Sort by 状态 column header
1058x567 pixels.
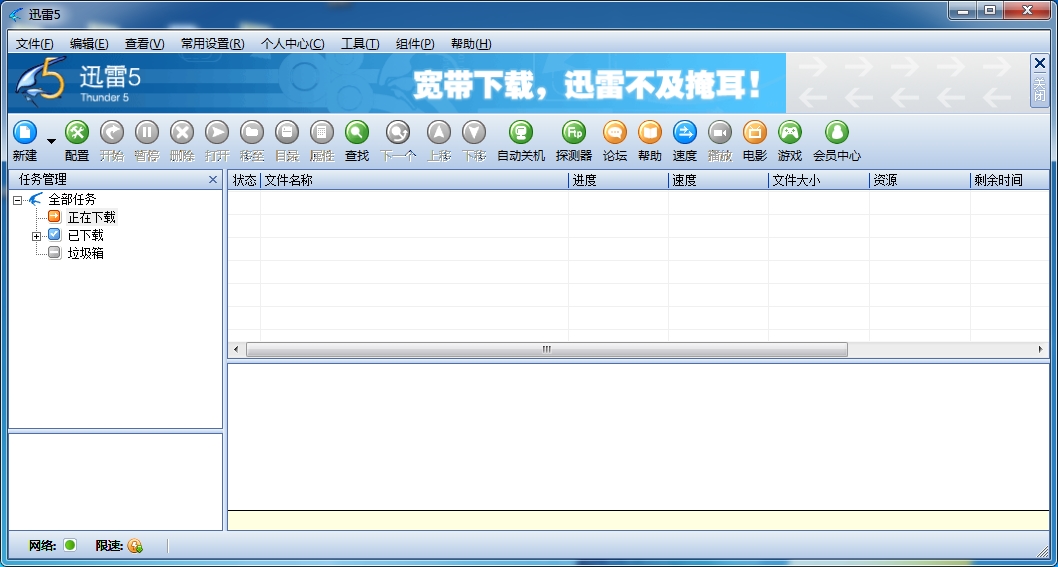pyautogui.click(x=244, y=180)
